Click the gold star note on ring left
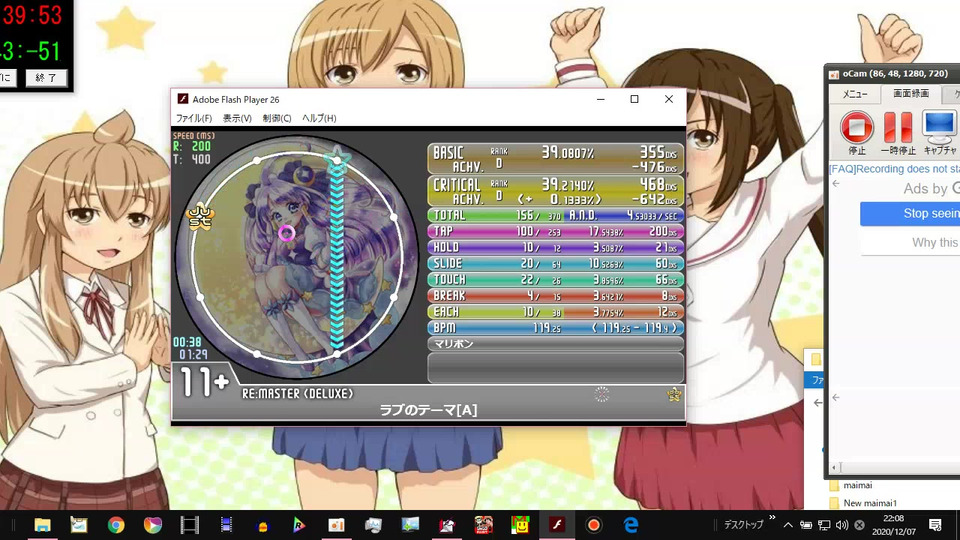This screenshot has height=540, width=960. (x=200, y=215)
